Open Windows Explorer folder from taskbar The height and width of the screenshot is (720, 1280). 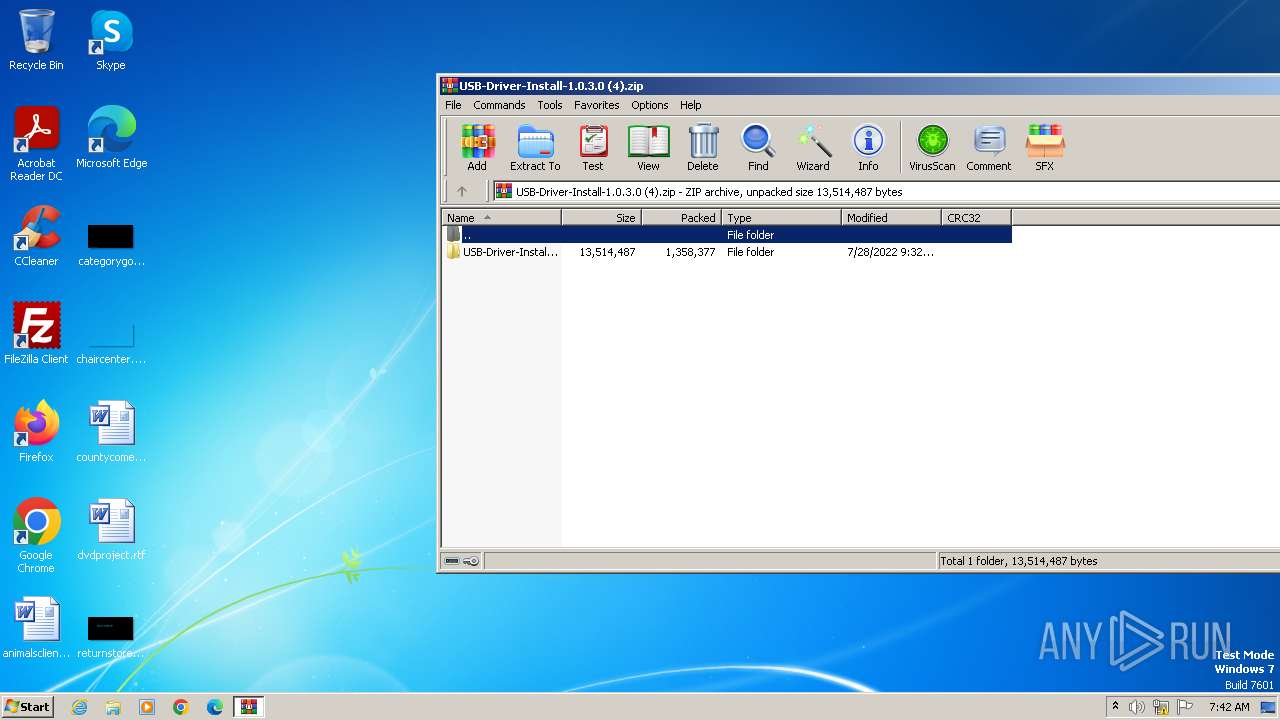[113, 707]
